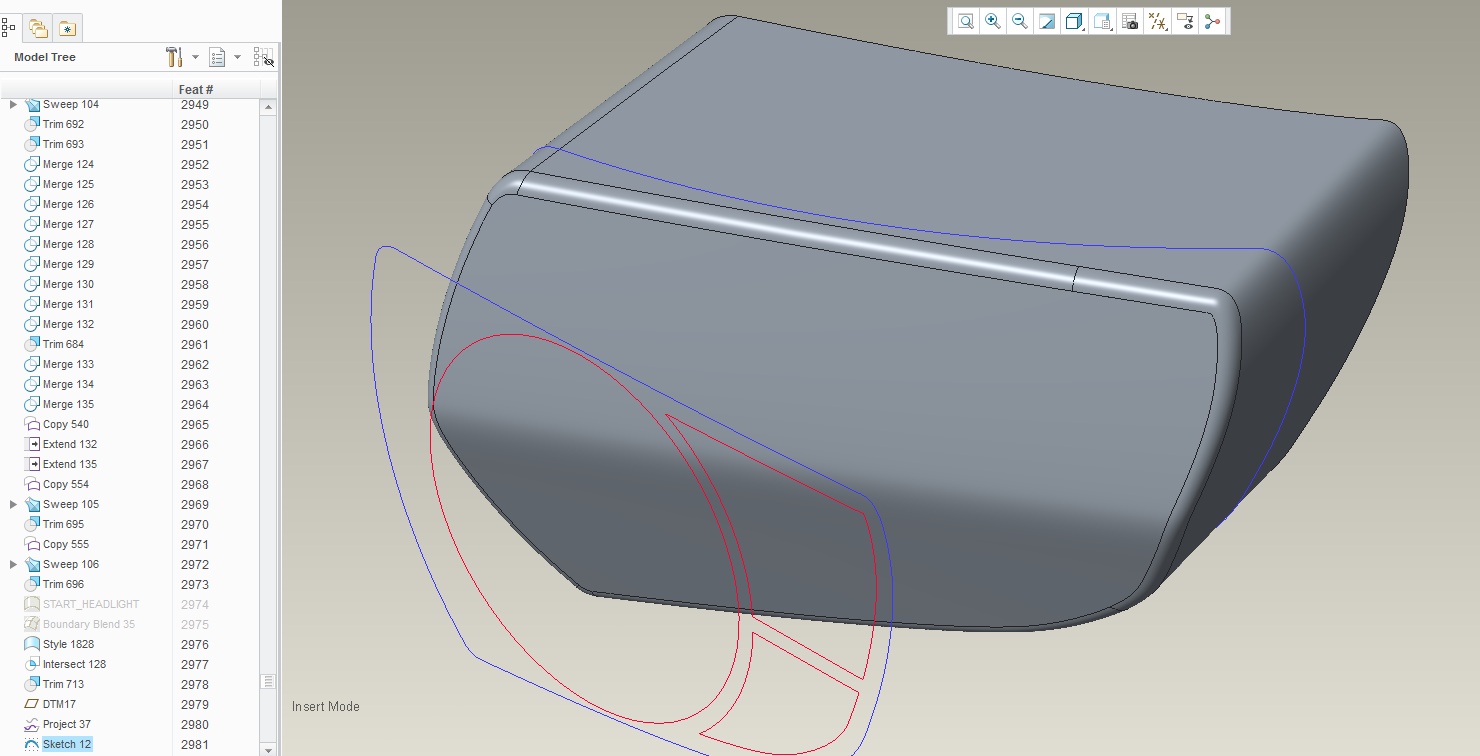The image size is (1480, 756).
Task: Open the View Manager camera icon
Action: pyautogui.click(x=1131, y=22)
